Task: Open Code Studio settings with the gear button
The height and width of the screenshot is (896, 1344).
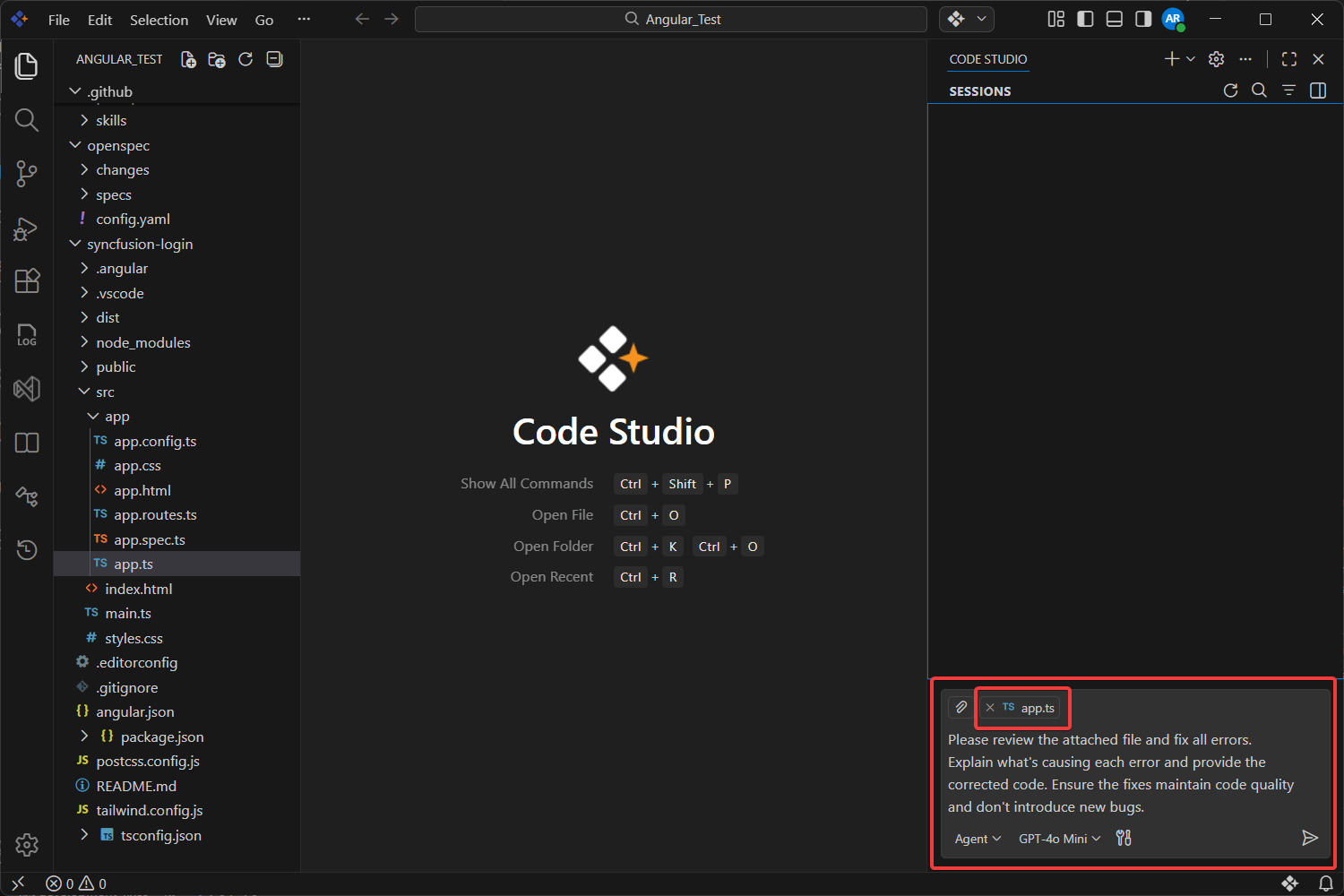Action: tap(1216, 58)
